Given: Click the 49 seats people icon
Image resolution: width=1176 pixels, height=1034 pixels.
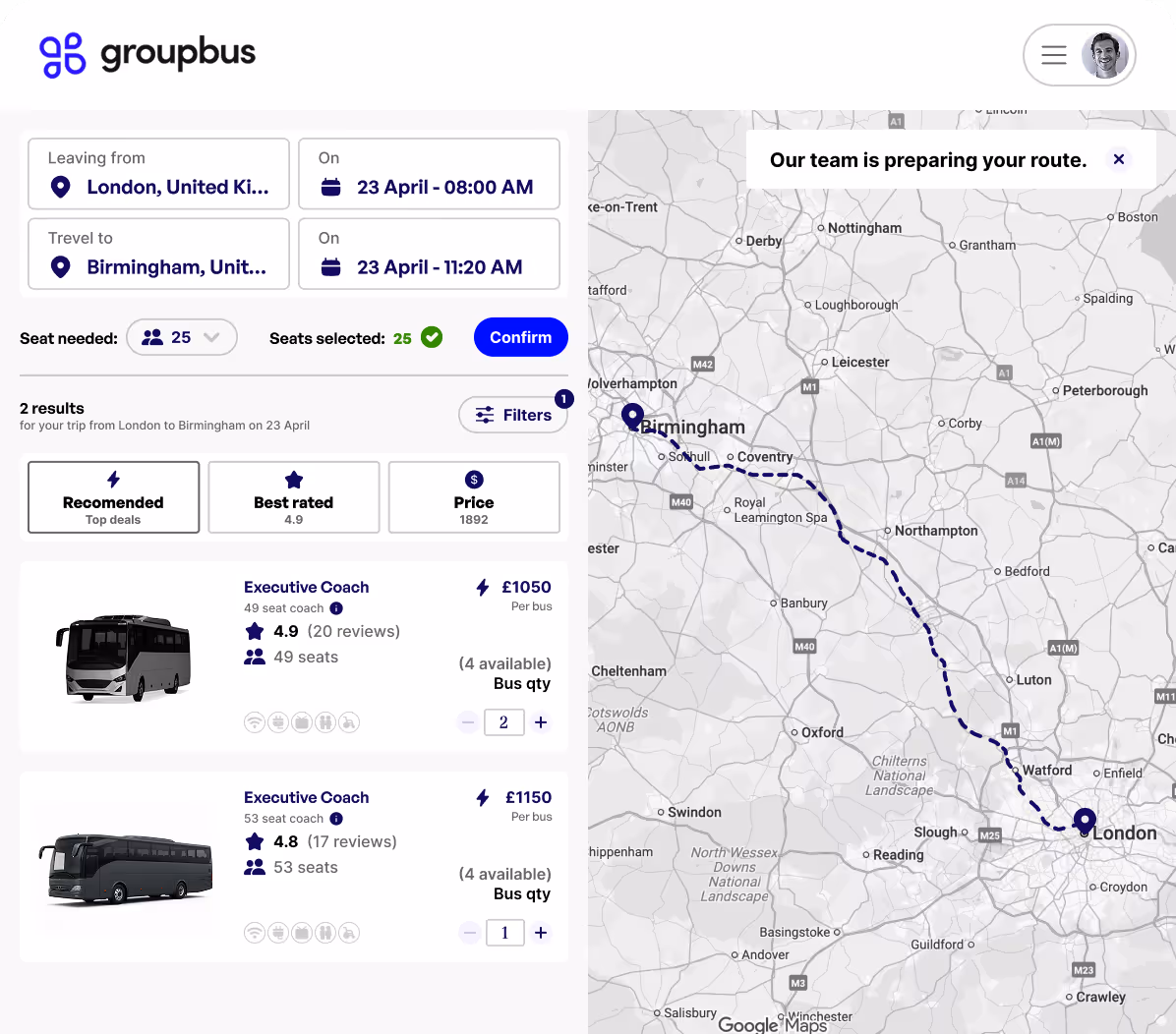Looking at the screenshot, I should click(x=255, y=657).
